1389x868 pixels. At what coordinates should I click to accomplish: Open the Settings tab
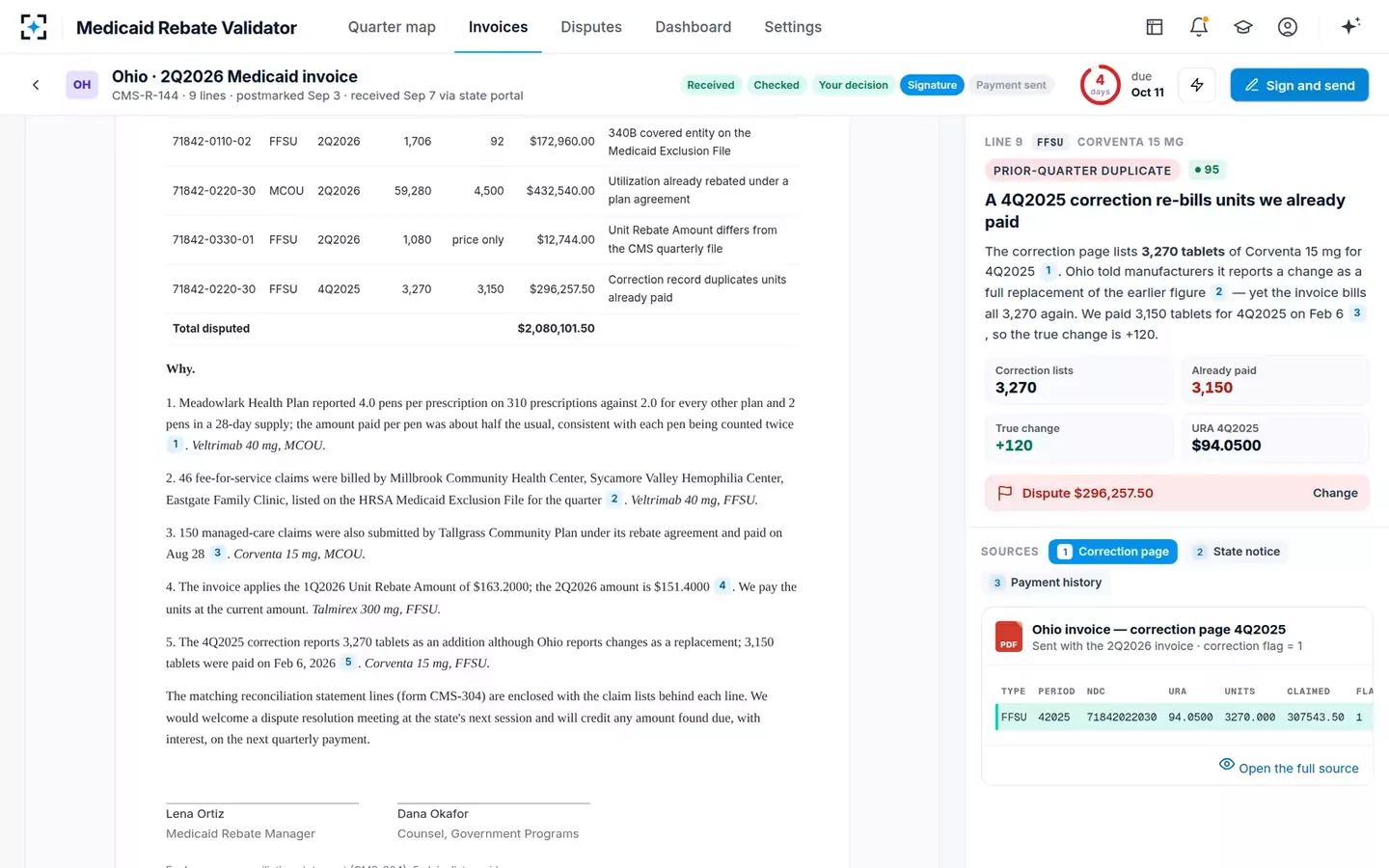coord(793,27)
